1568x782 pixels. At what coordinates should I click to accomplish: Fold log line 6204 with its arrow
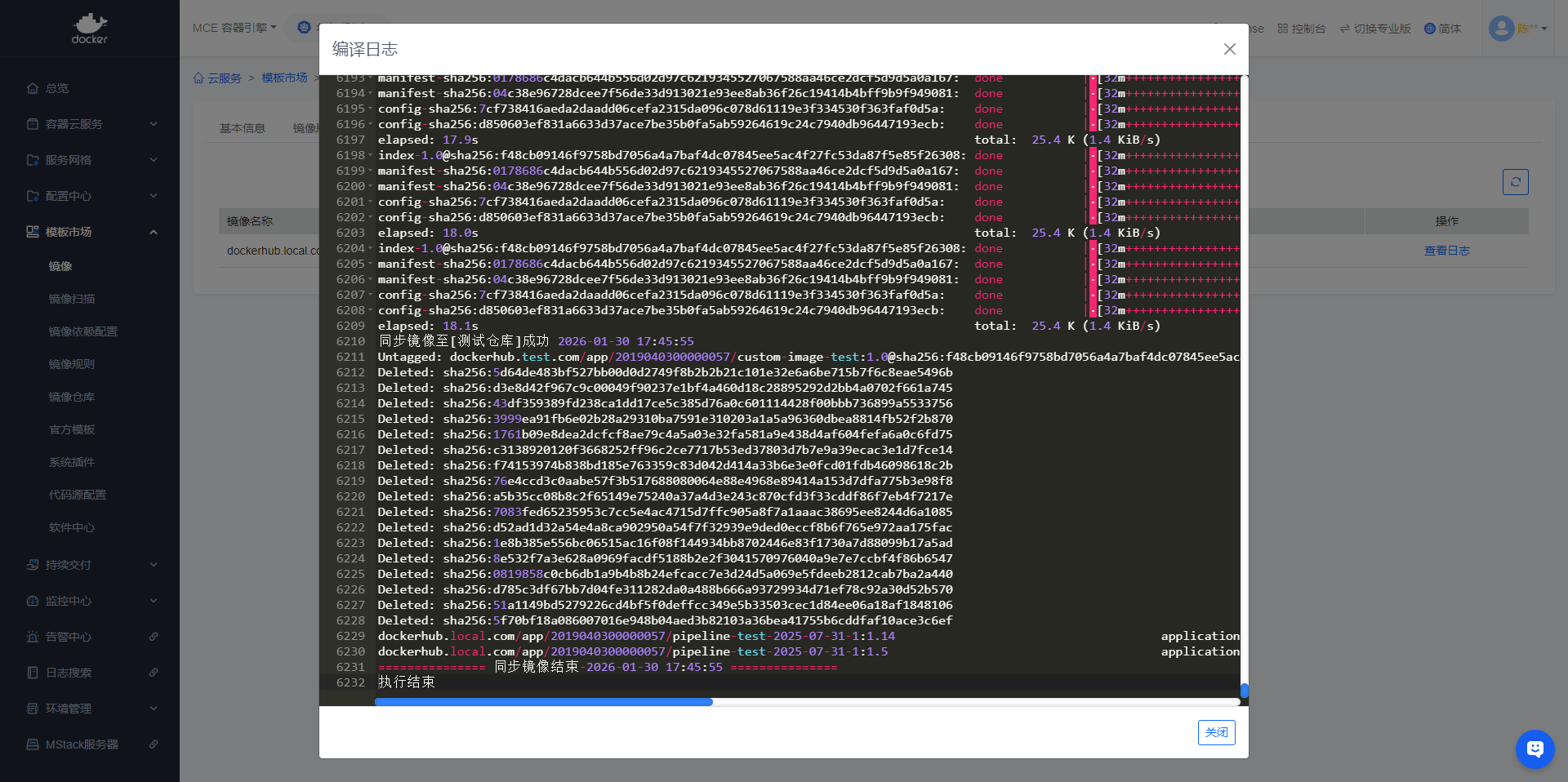coord(370,249)
